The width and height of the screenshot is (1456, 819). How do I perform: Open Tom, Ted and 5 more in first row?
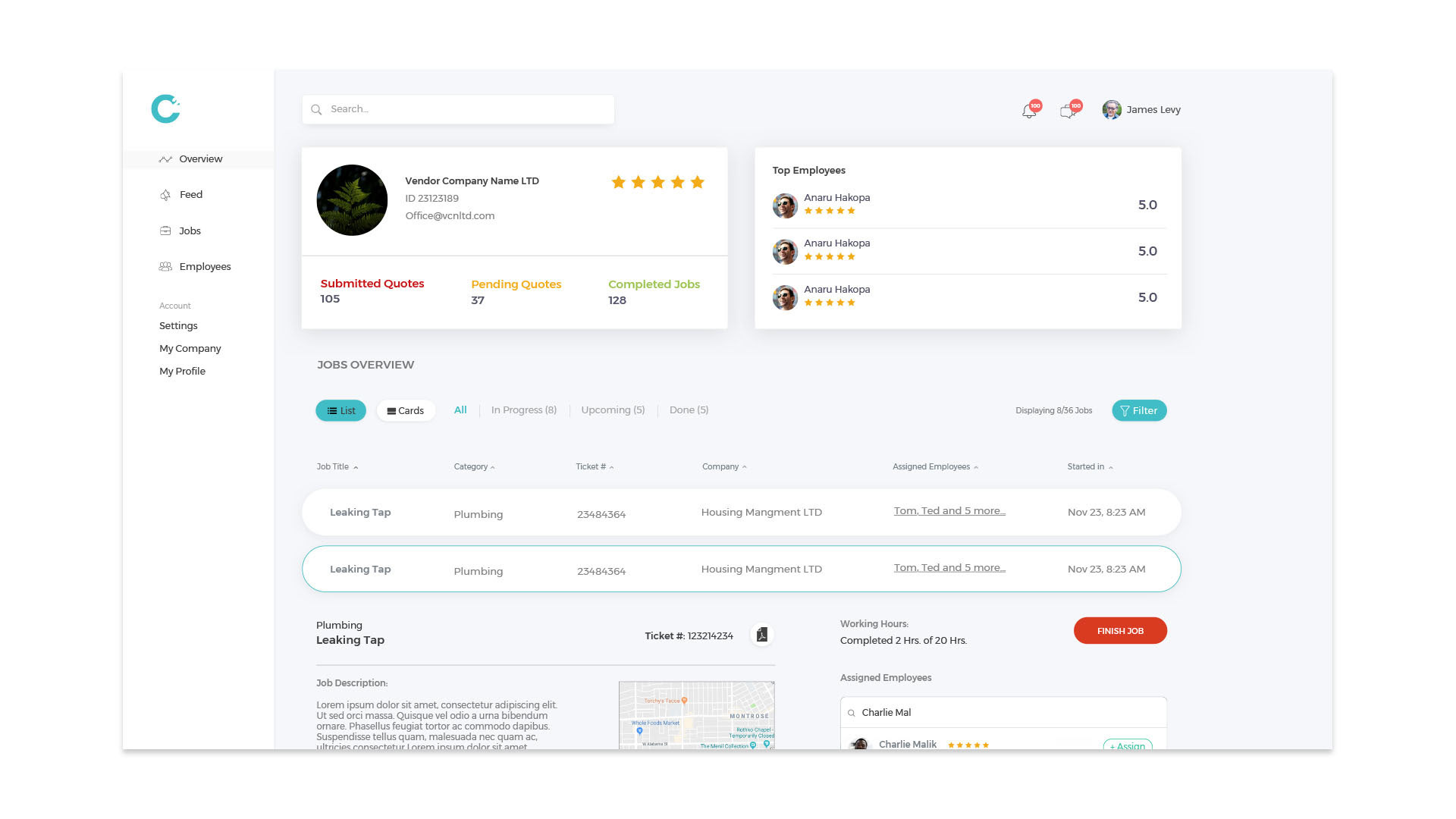[x=949, y=511]
